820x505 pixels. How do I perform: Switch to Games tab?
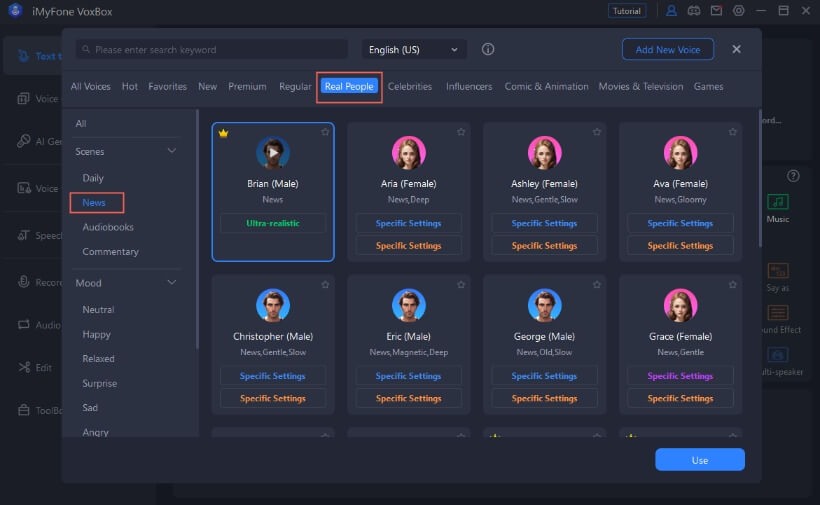[x=708, y=86]
